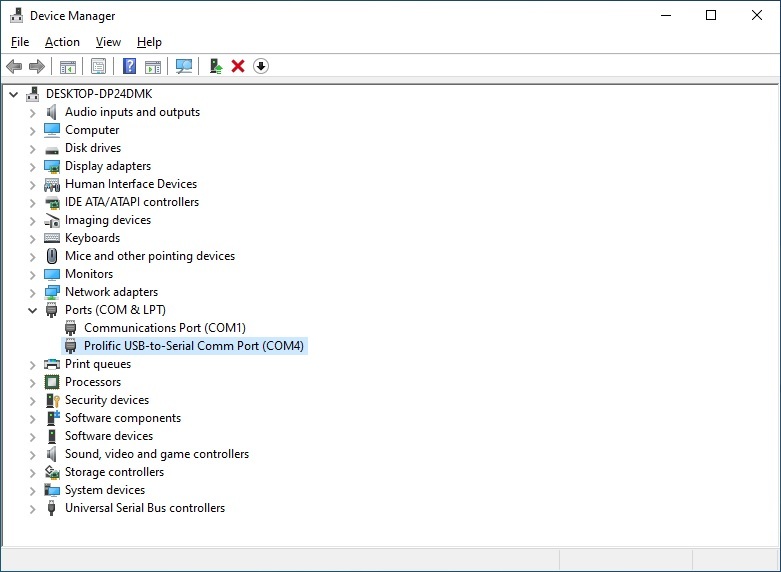The image size is (781, 572).
Task: Select the Human Interface Devices item
Action: (x=130, y=184)
